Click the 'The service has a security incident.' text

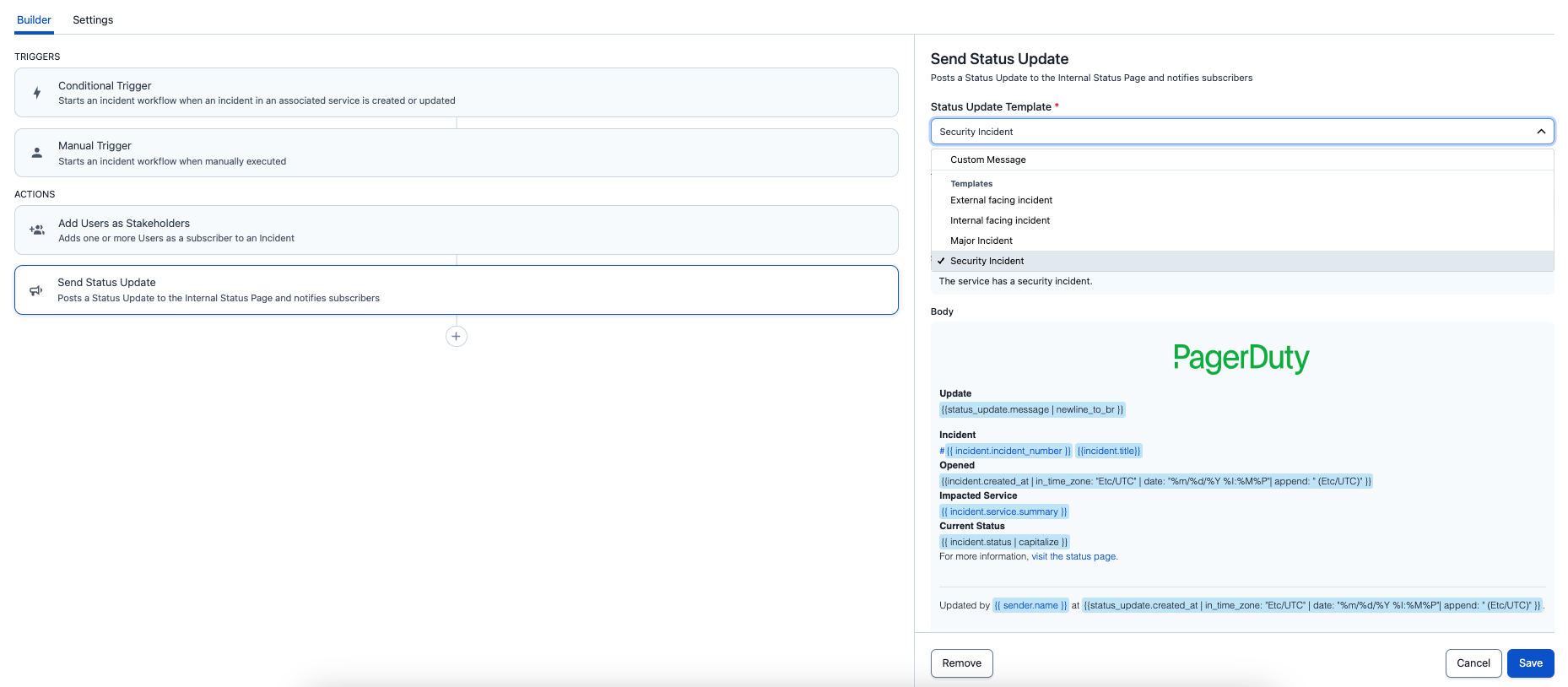coord(1015,281)
